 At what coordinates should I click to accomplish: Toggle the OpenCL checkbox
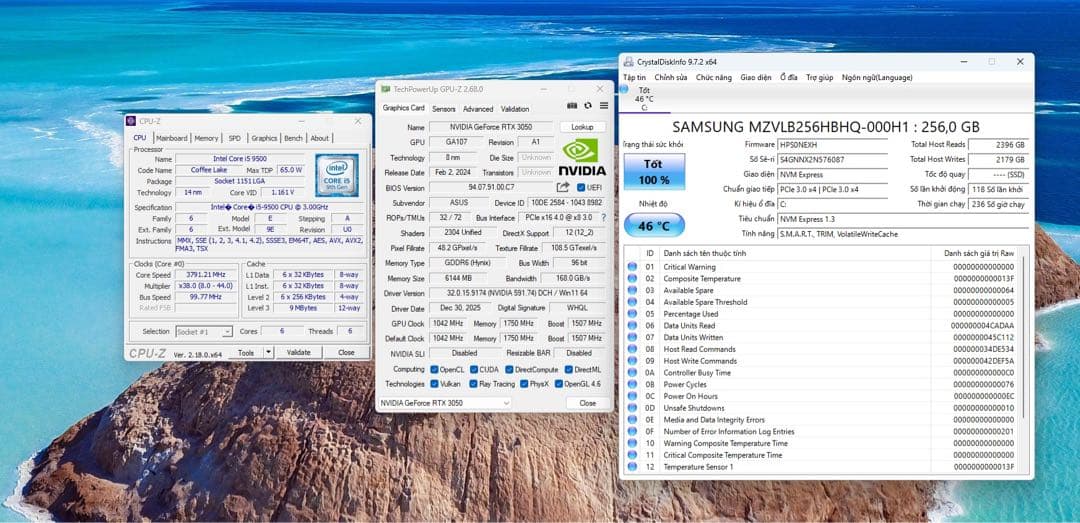coord(434,369)
